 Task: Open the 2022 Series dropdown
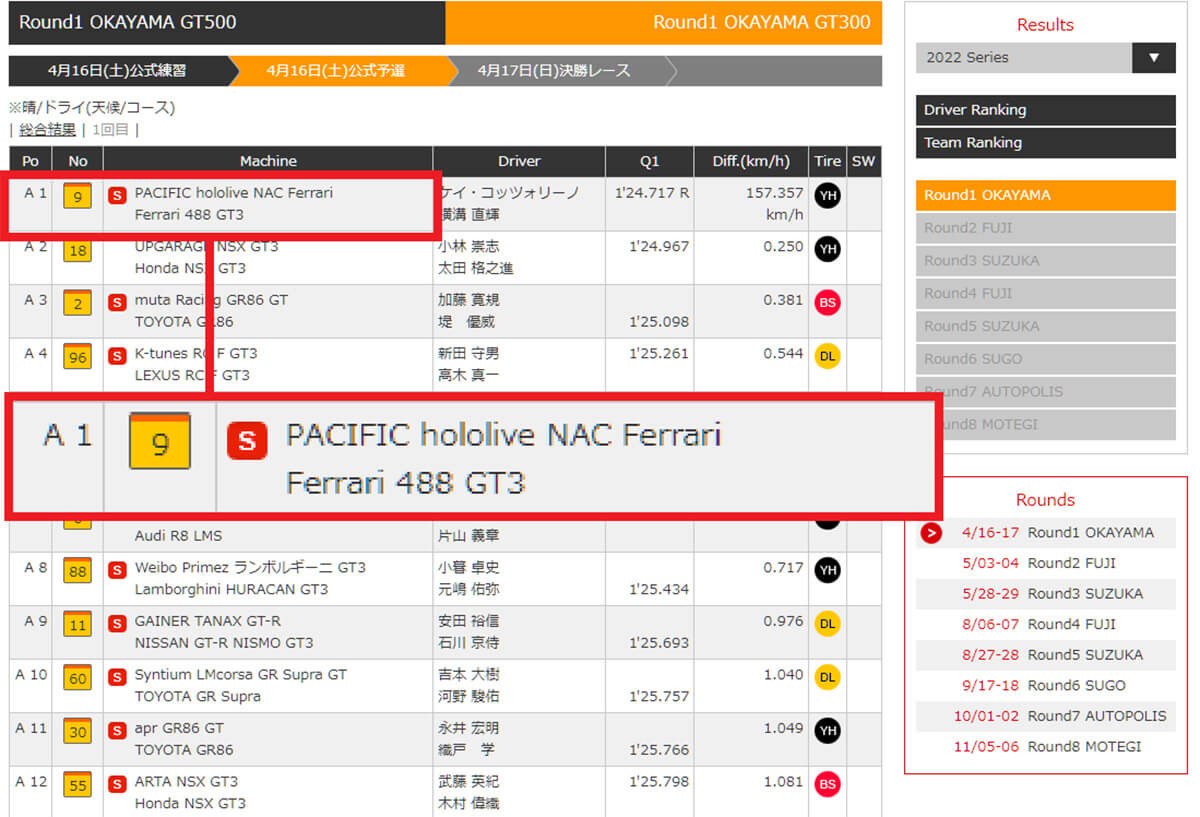point(1045,57)
